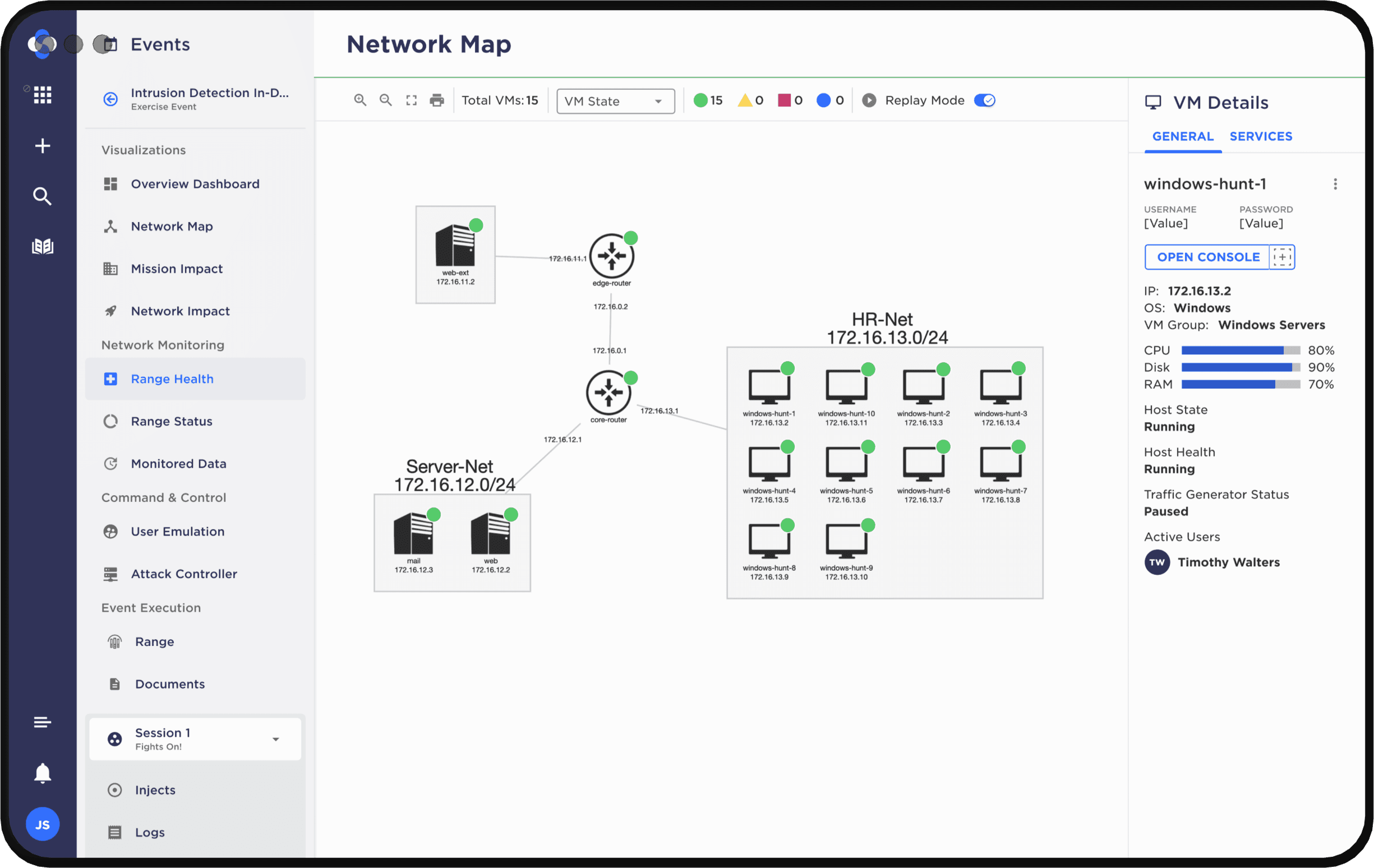Viewport: 1374px width, 868px height.
Task: Select the web-ext server node
Action: pos(455,247)
